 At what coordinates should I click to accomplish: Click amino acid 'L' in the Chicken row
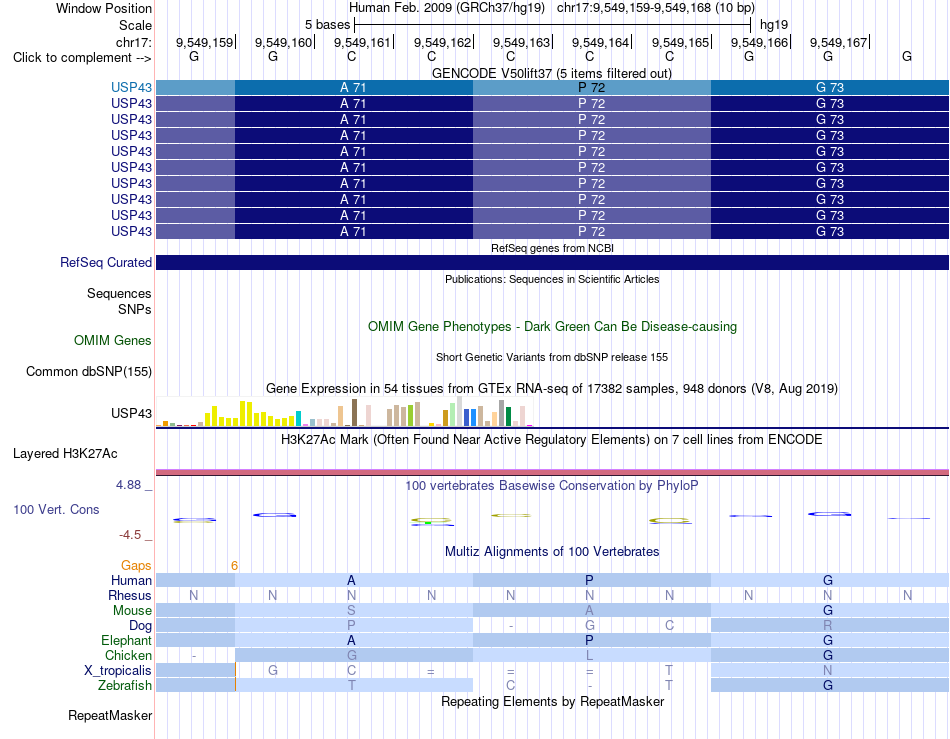[589, 655]
